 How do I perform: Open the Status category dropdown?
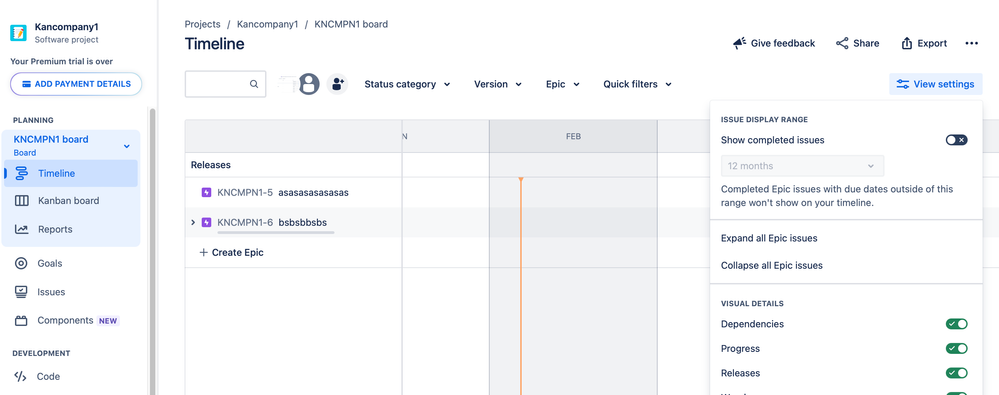(407, 84)
